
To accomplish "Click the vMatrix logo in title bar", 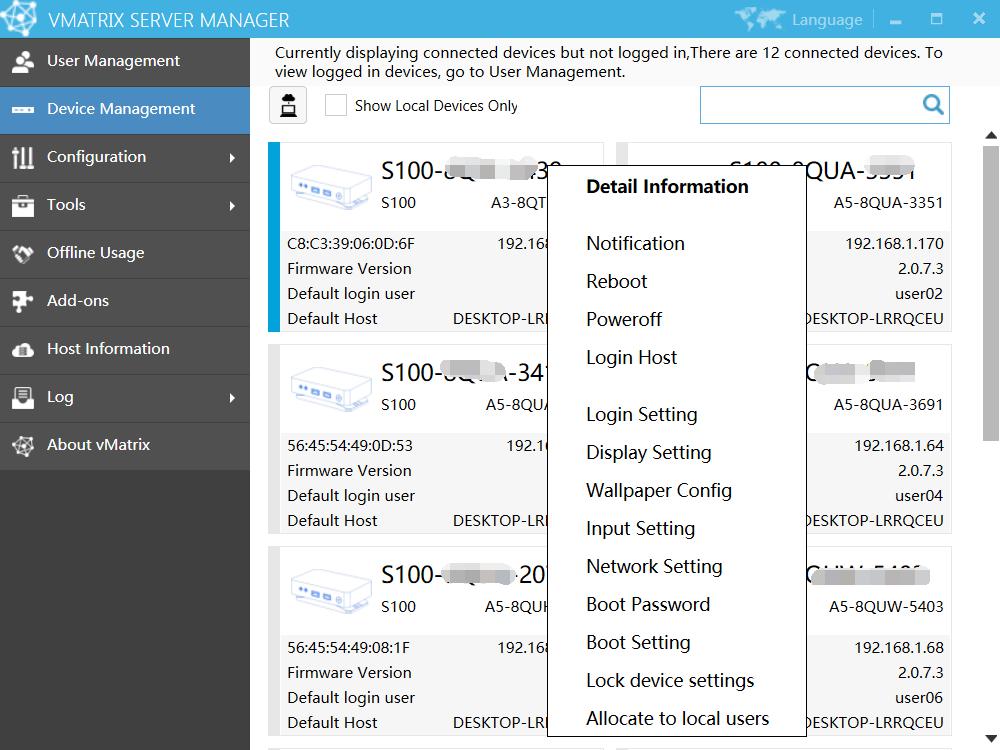I will pos(18,18).
